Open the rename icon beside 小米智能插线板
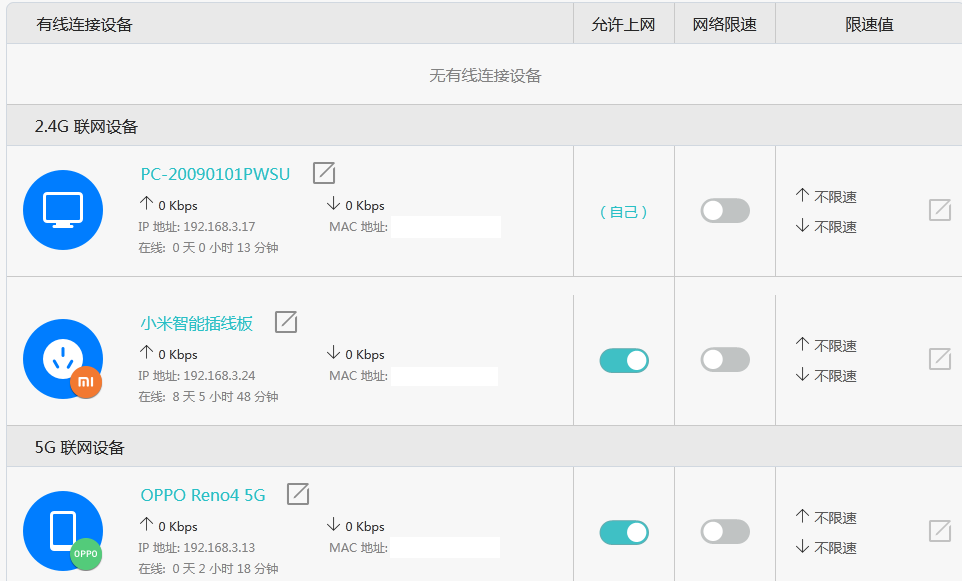Screen dimensions: 962x581 287,322
